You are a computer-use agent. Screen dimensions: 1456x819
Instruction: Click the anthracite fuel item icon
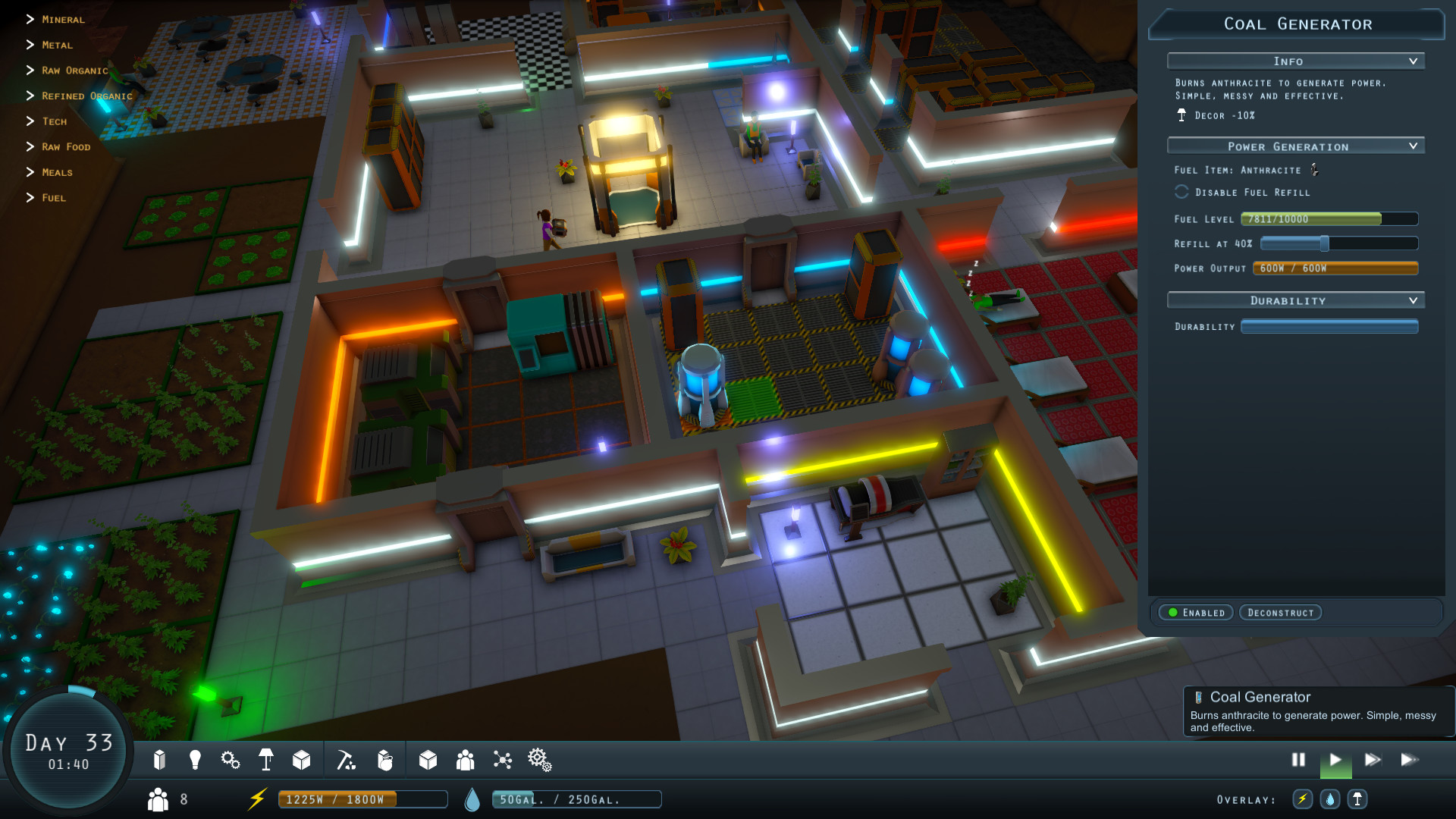tap(1314, 170)
